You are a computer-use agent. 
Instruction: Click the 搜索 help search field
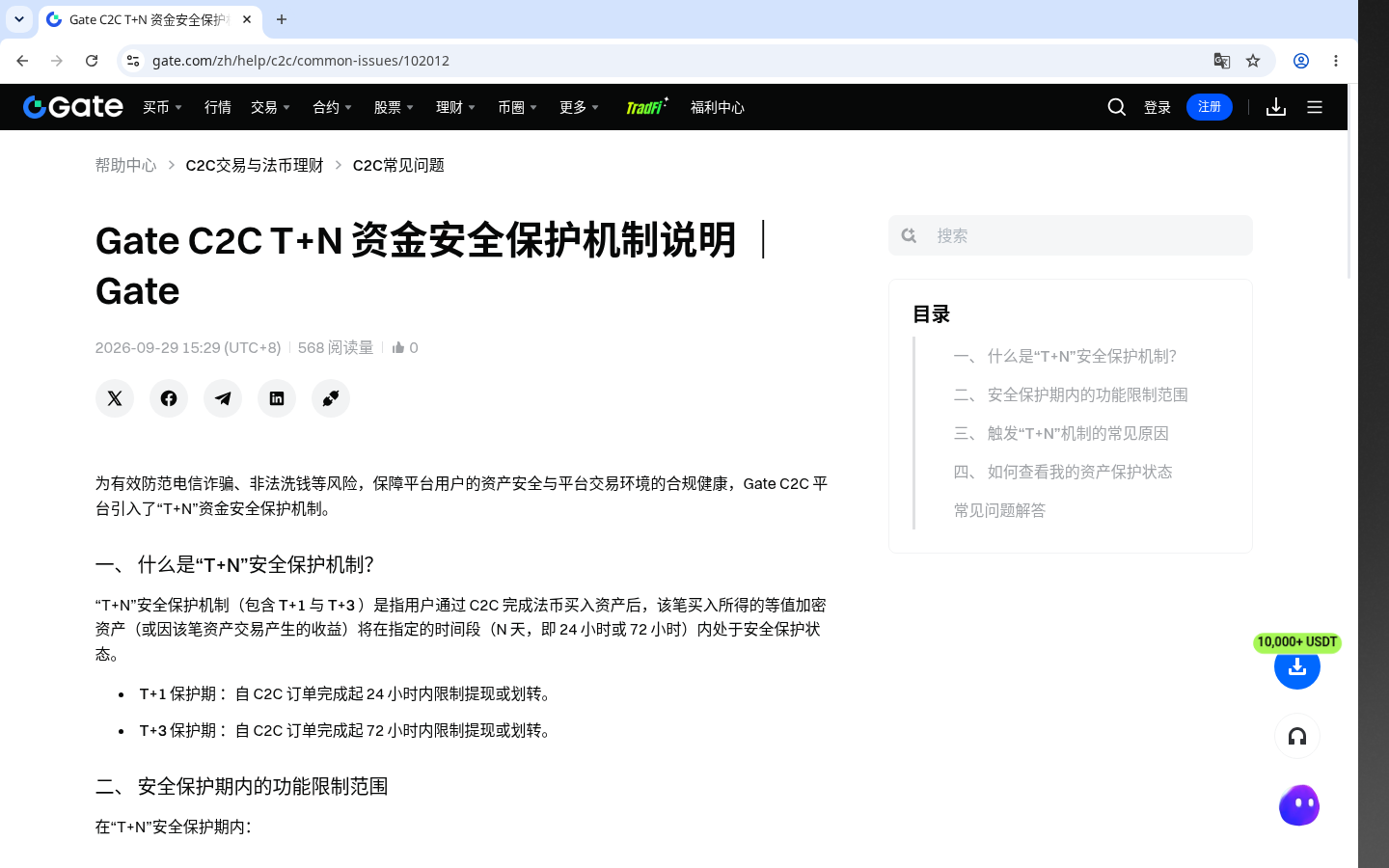(x=1071, y=235)
